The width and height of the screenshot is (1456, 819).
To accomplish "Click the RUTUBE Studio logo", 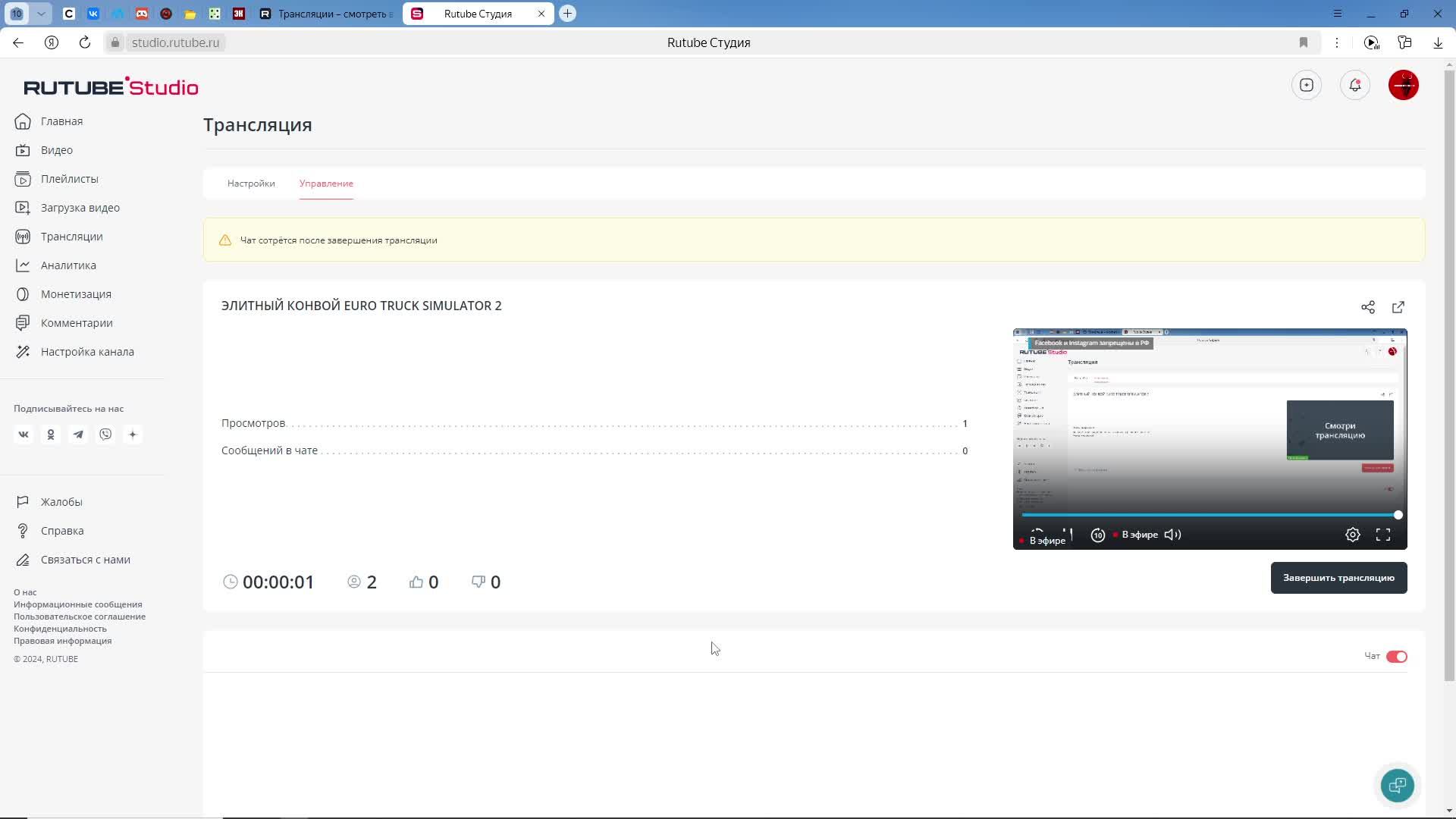I will pos(111,86).
